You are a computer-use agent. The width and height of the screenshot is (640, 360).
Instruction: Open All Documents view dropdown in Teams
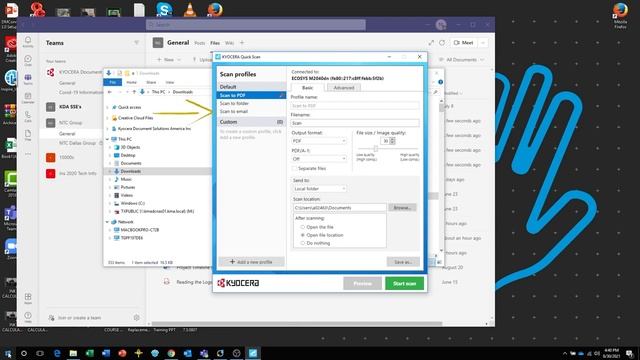[462, 60]
